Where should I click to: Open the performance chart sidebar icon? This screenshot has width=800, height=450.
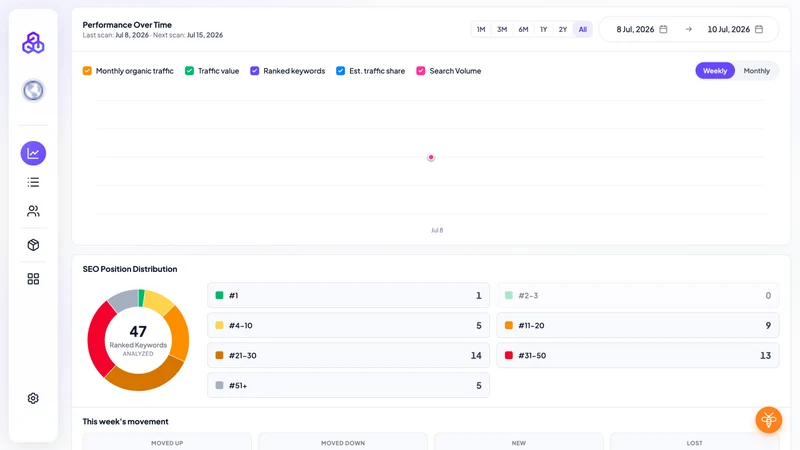click(x=33, y=153)
